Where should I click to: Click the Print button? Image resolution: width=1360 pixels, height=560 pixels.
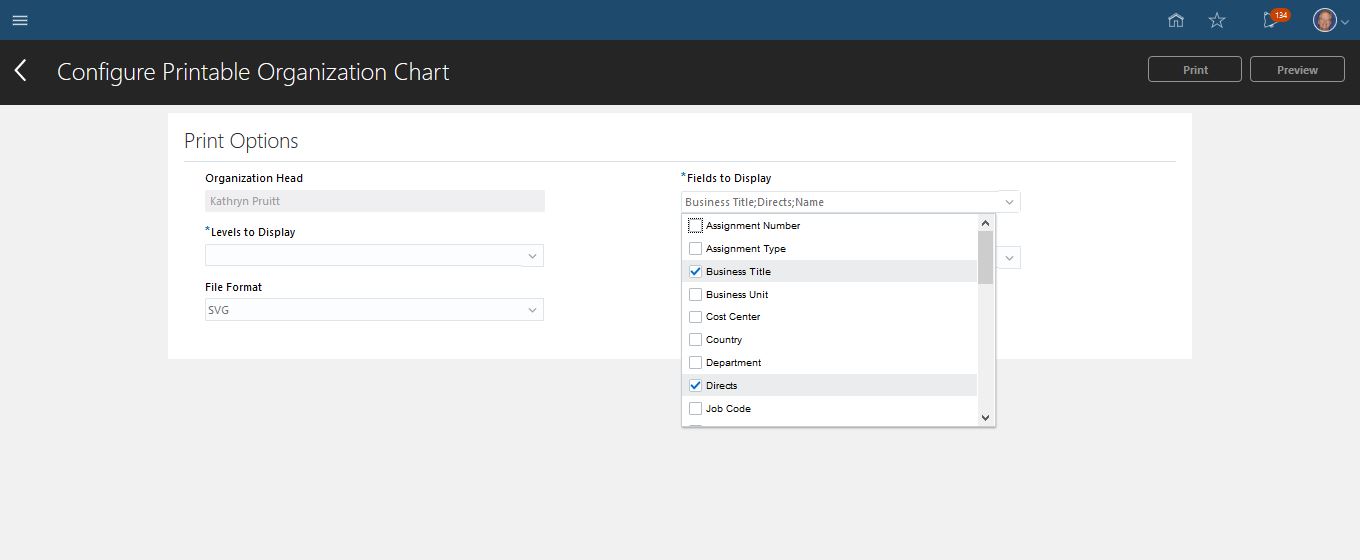[x=1195, y=70]
